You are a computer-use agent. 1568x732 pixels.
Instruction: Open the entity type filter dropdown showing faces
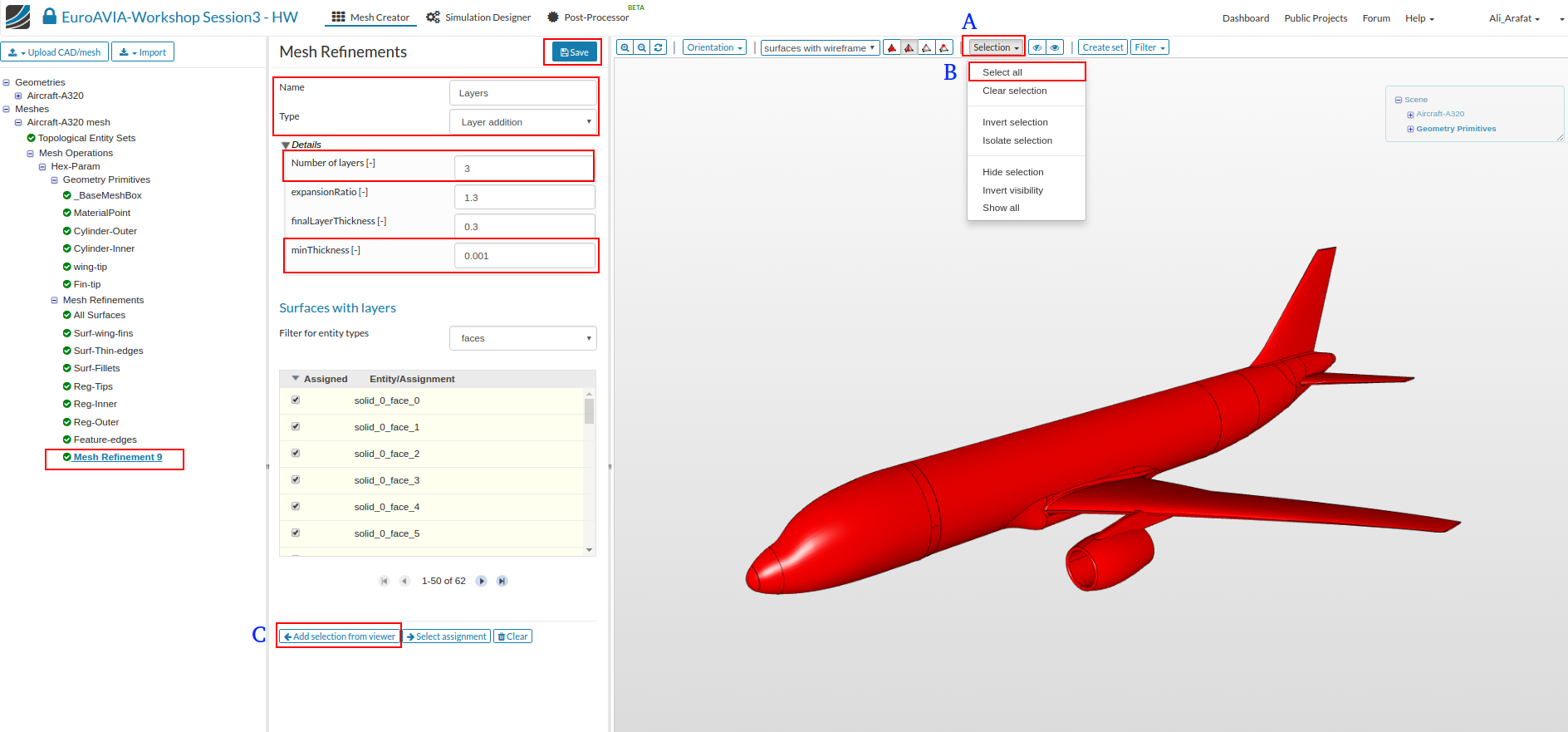[x=523, y=338]
